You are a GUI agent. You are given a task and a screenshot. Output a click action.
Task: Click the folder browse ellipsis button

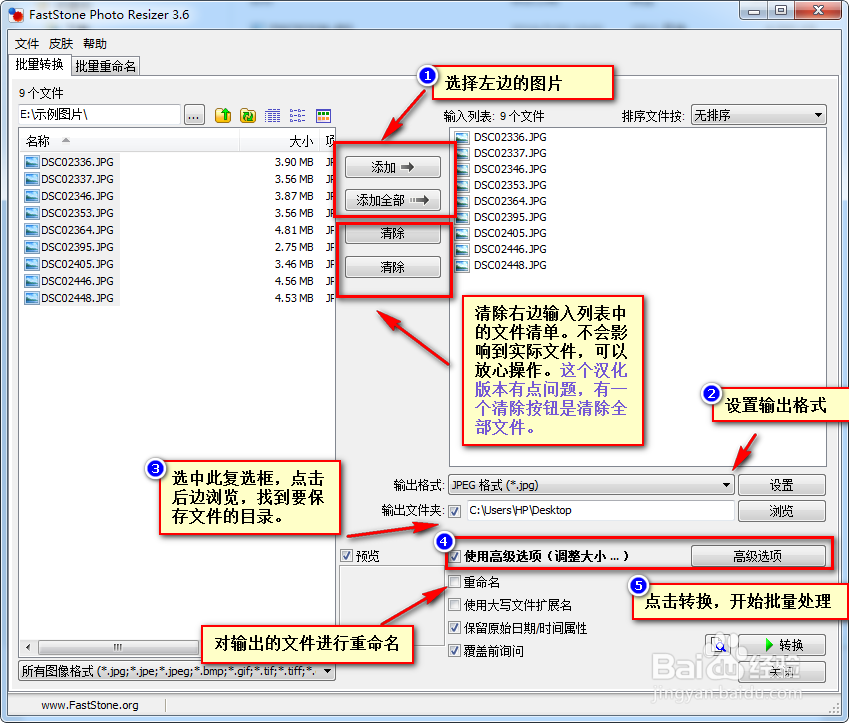194,115
